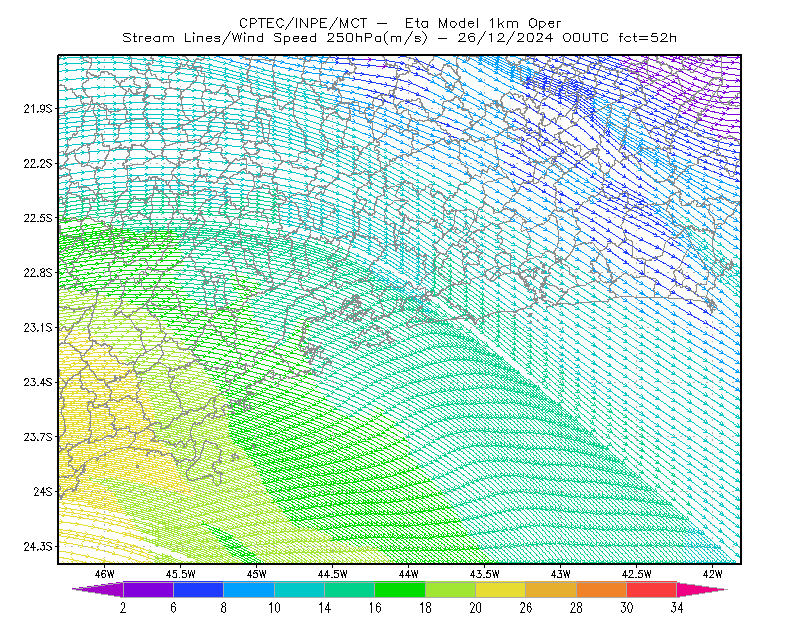Select the light blue 8-10 legend segment
The width and height of the screenshot is (800, 618).
point(249,589)
